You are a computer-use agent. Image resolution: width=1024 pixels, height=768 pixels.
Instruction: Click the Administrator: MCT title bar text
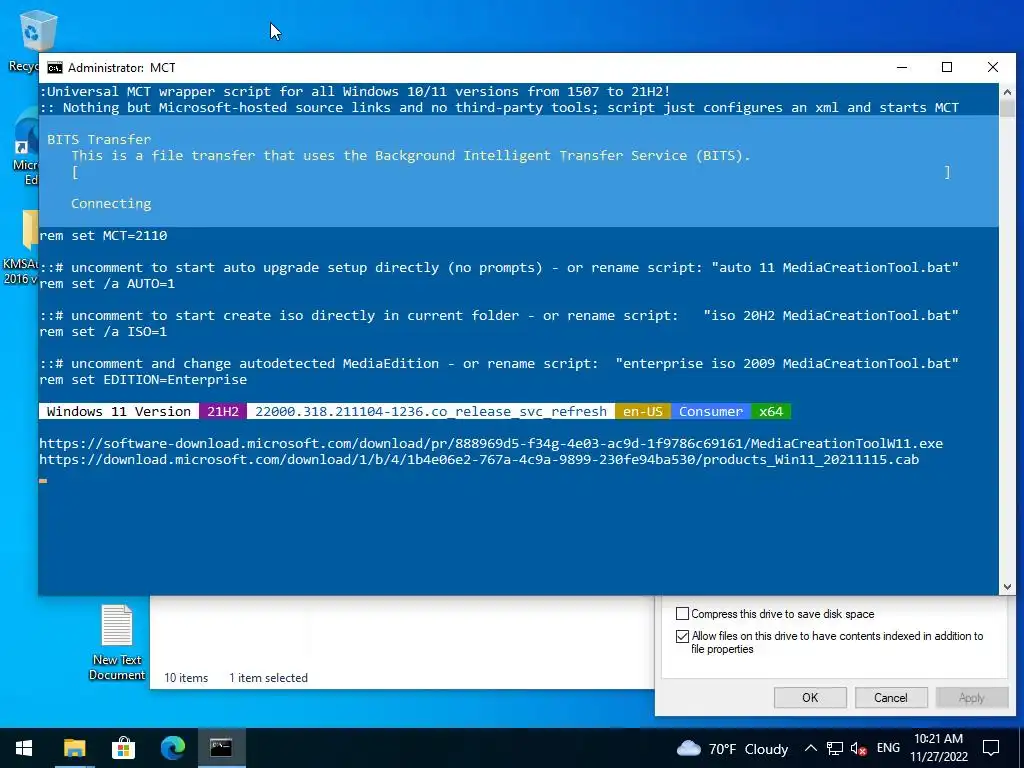121,68
